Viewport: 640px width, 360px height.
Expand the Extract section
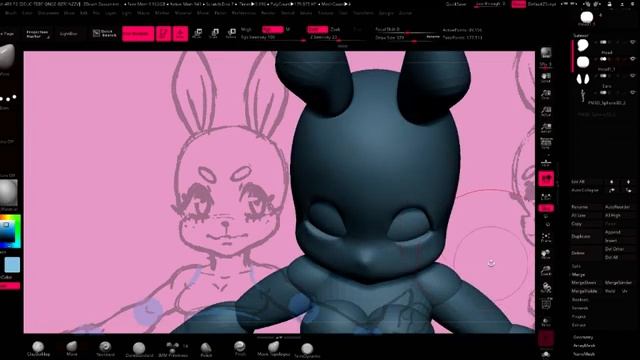579,325
